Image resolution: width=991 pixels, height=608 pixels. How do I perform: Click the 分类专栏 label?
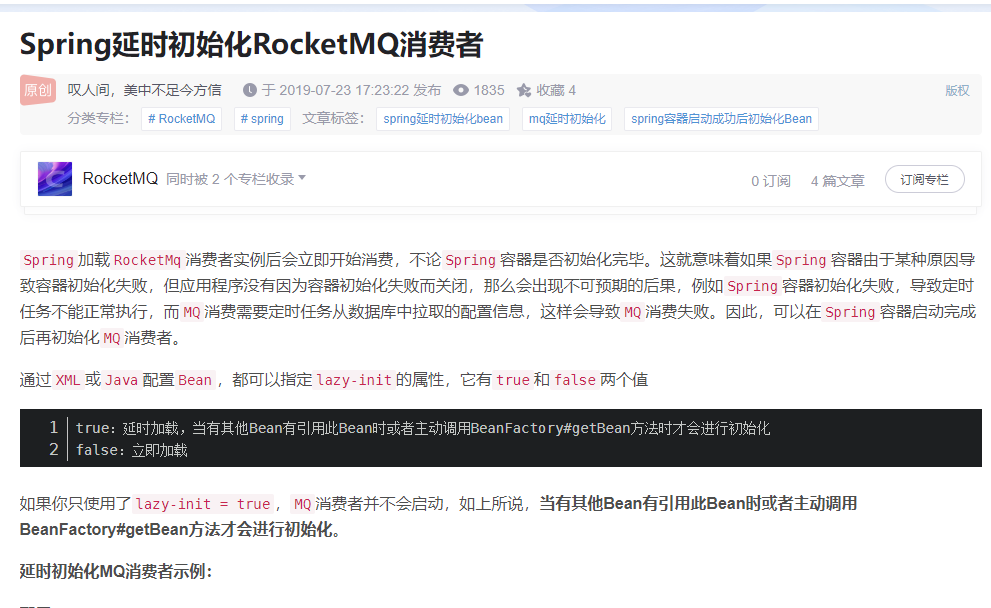[99, 119]
